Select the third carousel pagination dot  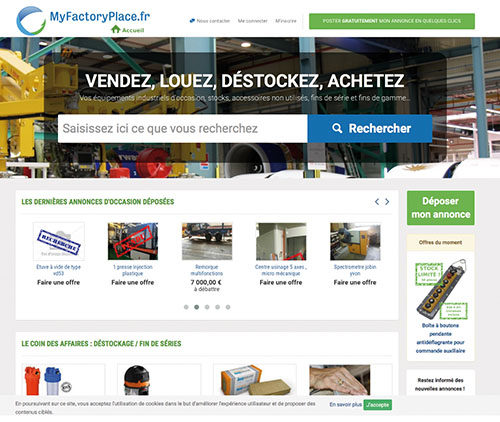207,307
